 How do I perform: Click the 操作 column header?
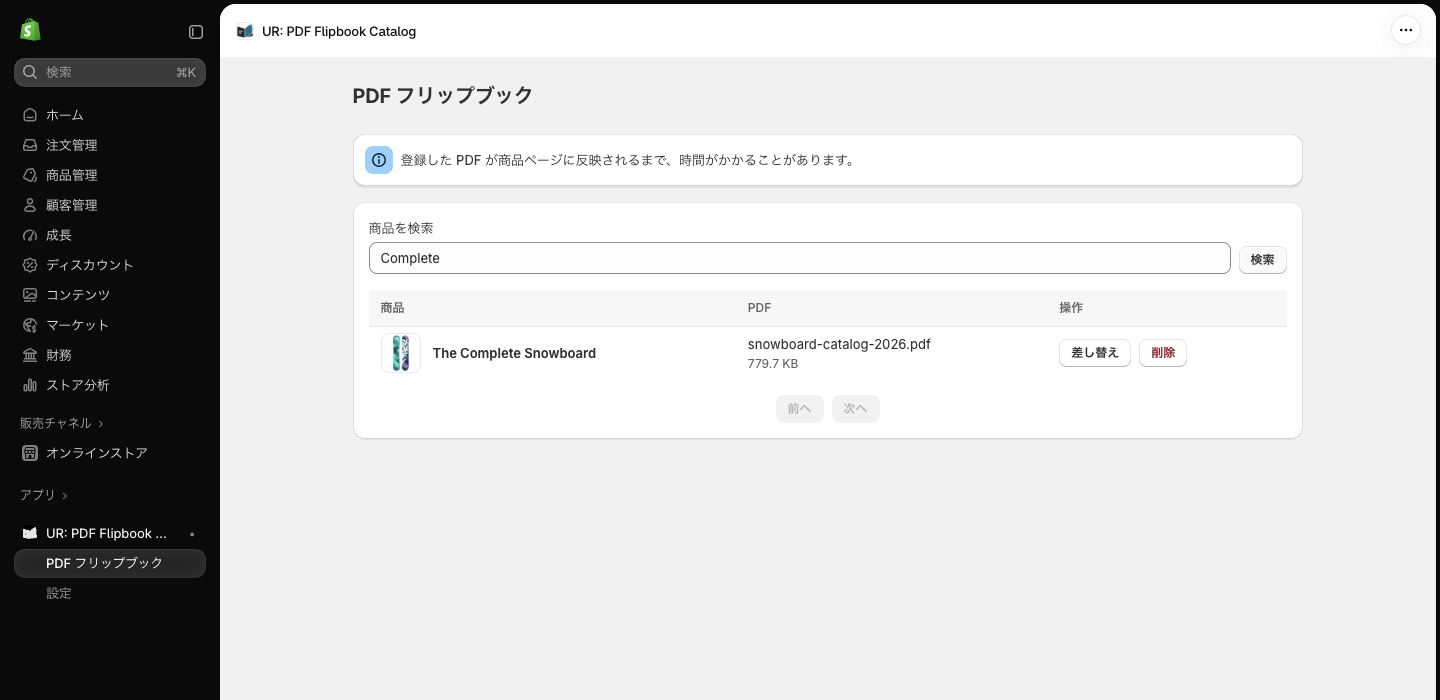1071,308
